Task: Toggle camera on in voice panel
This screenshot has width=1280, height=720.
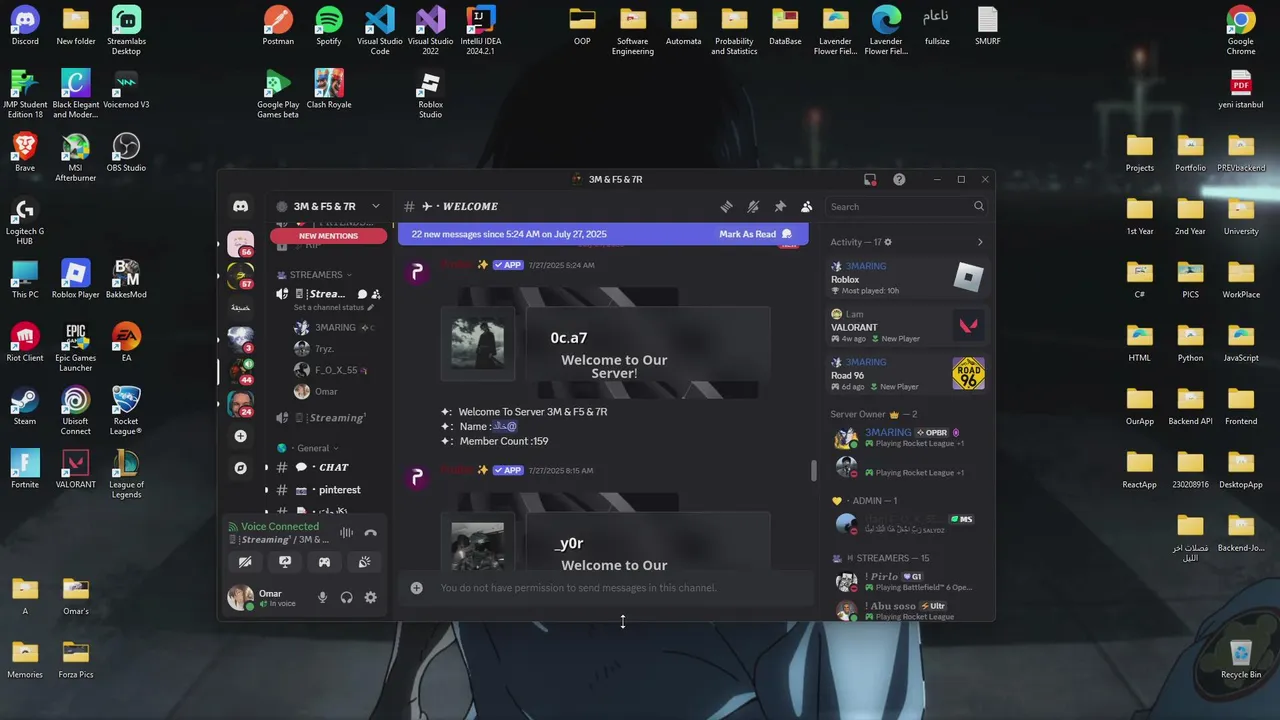Action: (245, 562)
